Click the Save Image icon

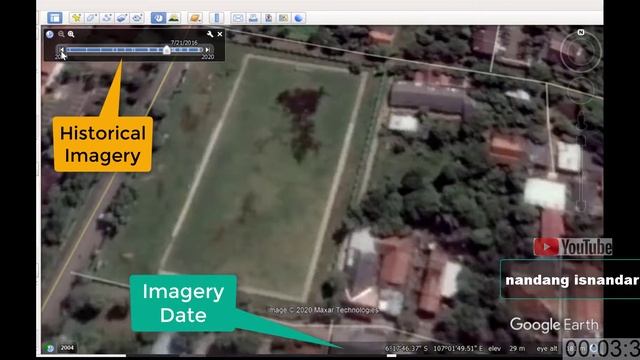[x=268, y=18]
